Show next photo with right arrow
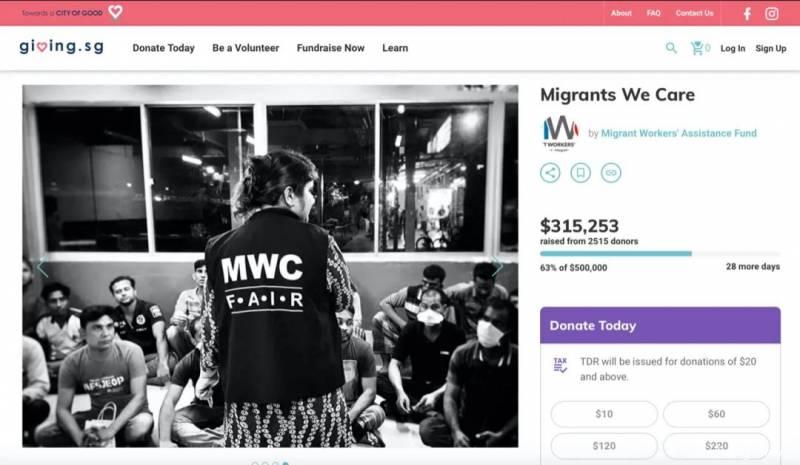 (497, 266)
